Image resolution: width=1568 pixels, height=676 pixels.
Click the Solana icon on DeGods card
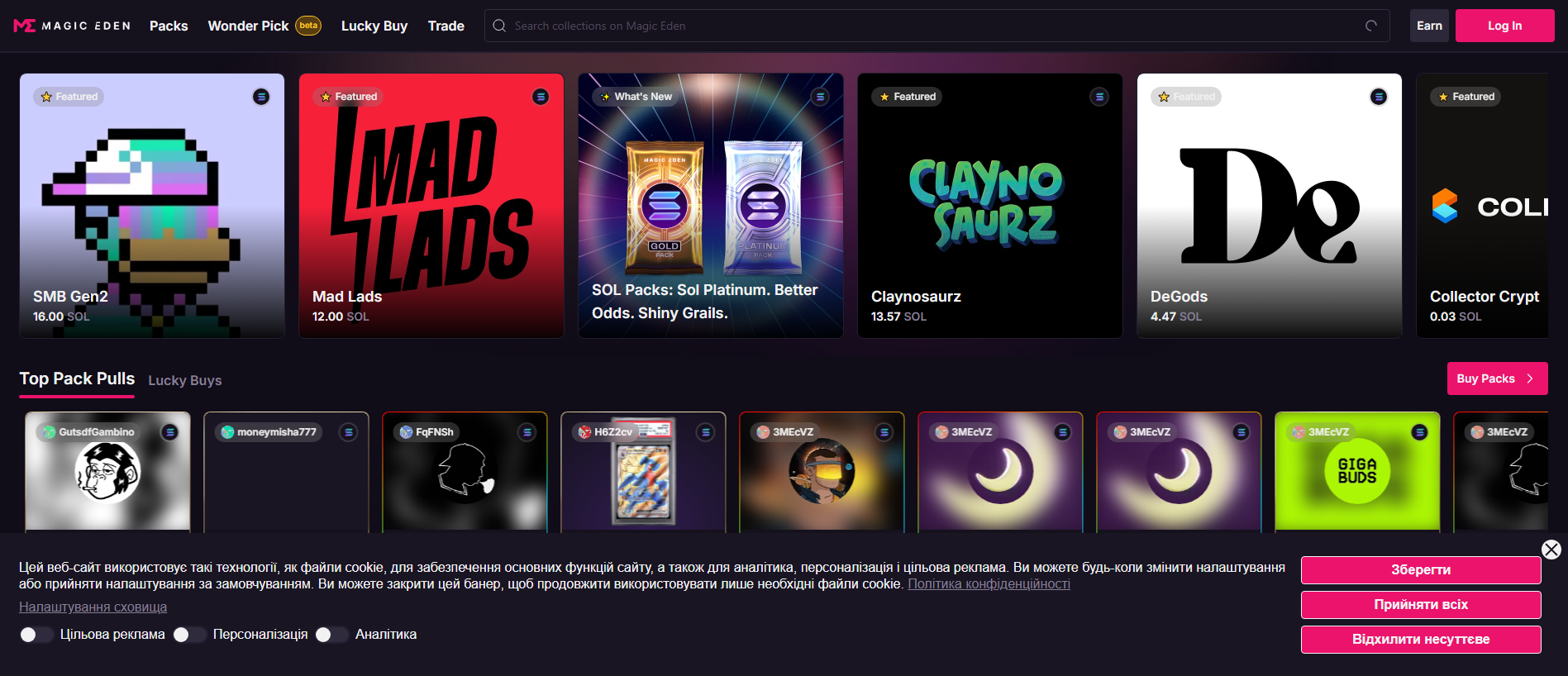[x=1379, y=97]
